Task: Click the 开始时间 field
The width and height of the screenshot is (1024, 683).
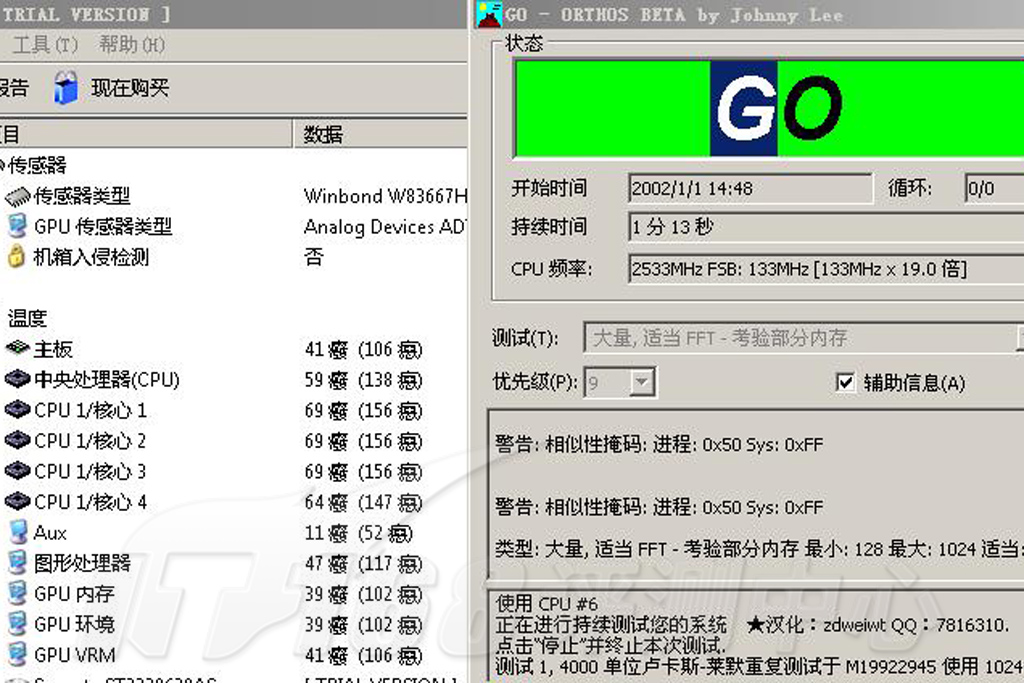Action: click(x=749, y=188)
